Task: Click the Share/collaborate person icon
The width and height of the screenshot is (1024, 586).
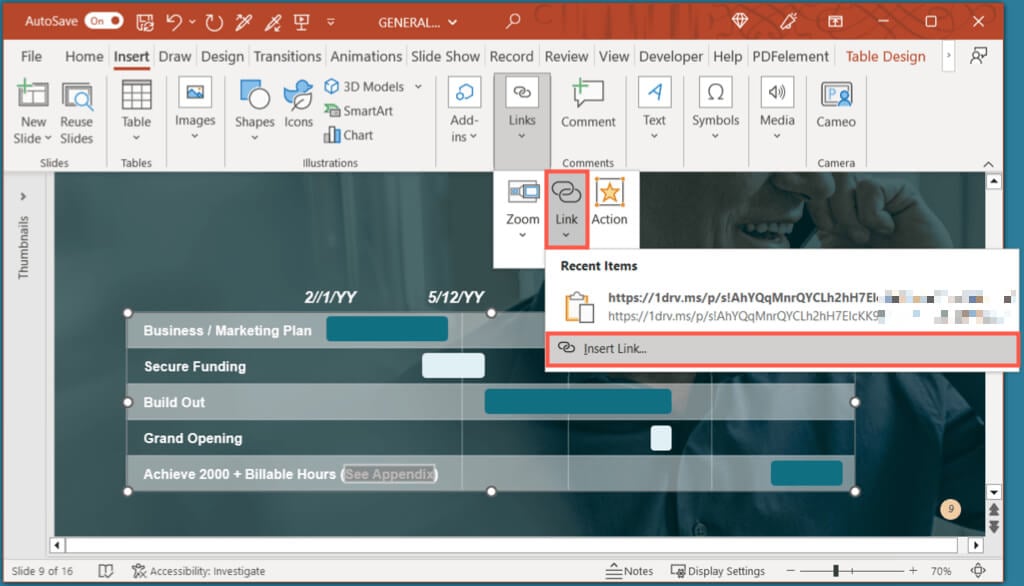Action: point(978,56)
